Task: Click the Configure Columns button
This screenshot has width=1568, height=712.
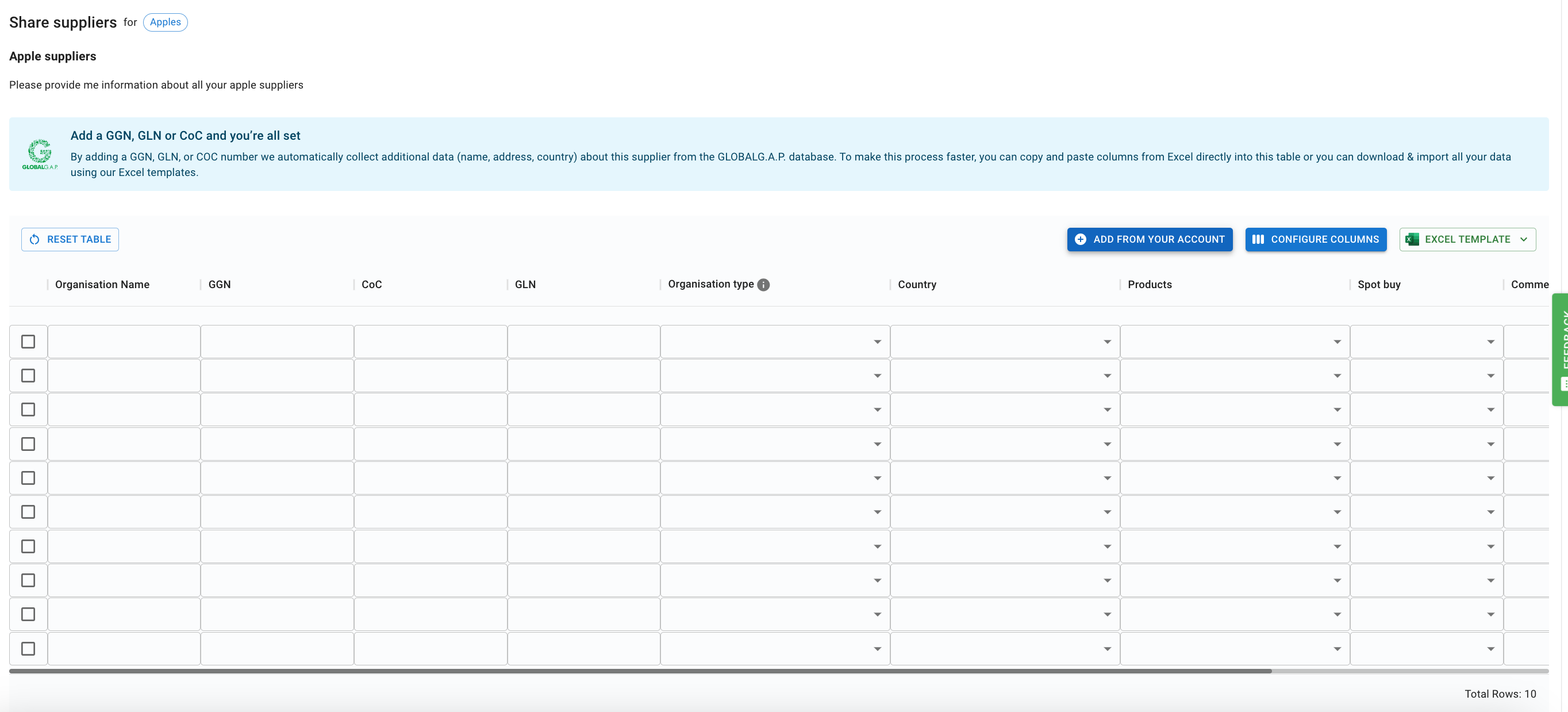Action: [x=1316, y=239]
